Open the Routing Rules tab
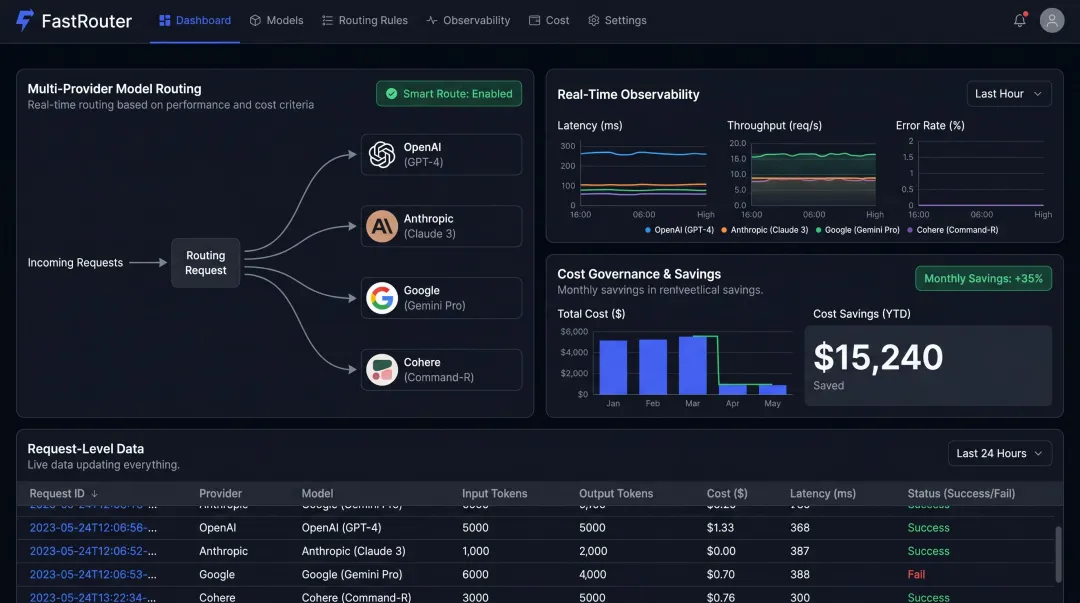The image size is (1080, 603). pyautogui.click(x=365, y=21)
